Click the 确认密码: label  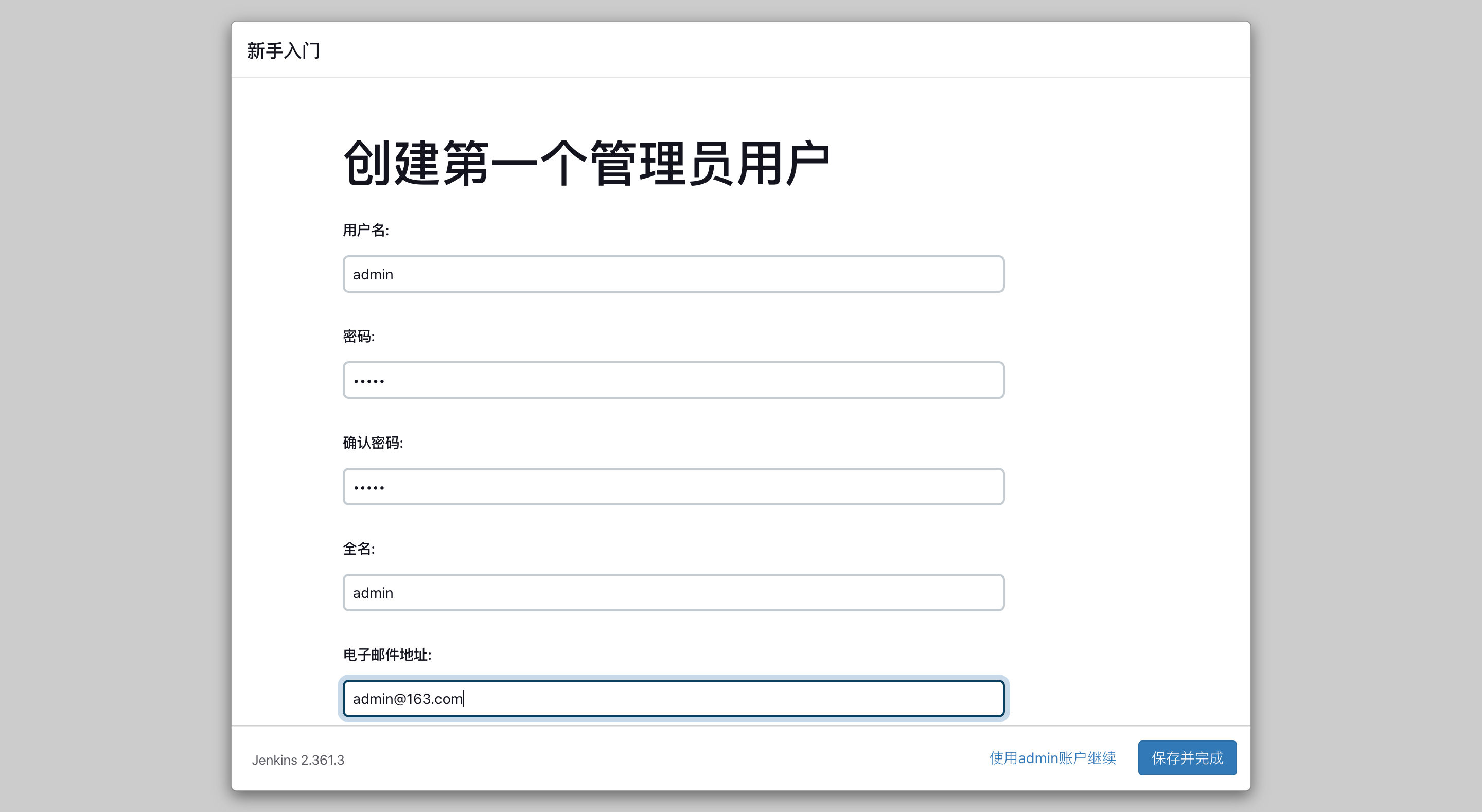(373, 443)
